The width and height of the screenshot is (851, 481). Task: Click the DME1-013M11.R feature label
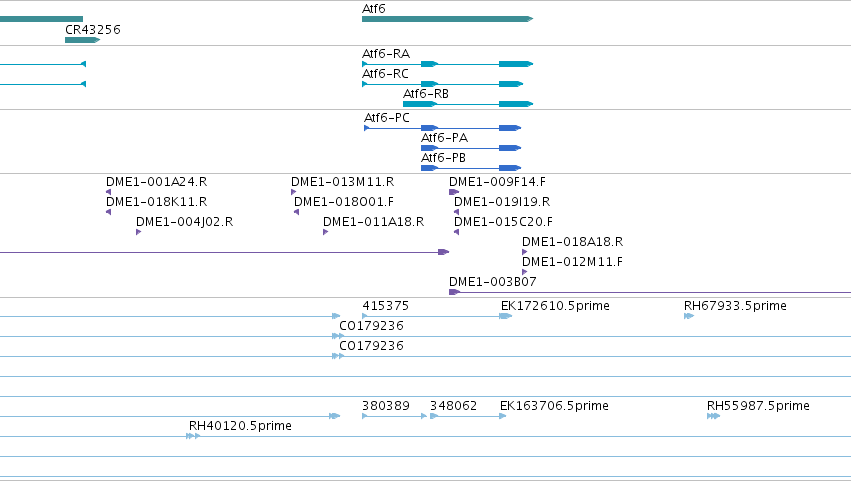[342, 182]
